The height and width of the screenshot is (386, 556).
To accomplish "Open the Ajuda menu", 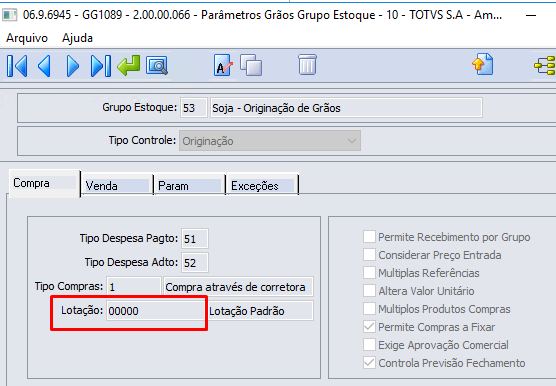I will pyautogui.click(x=77, y=38).
